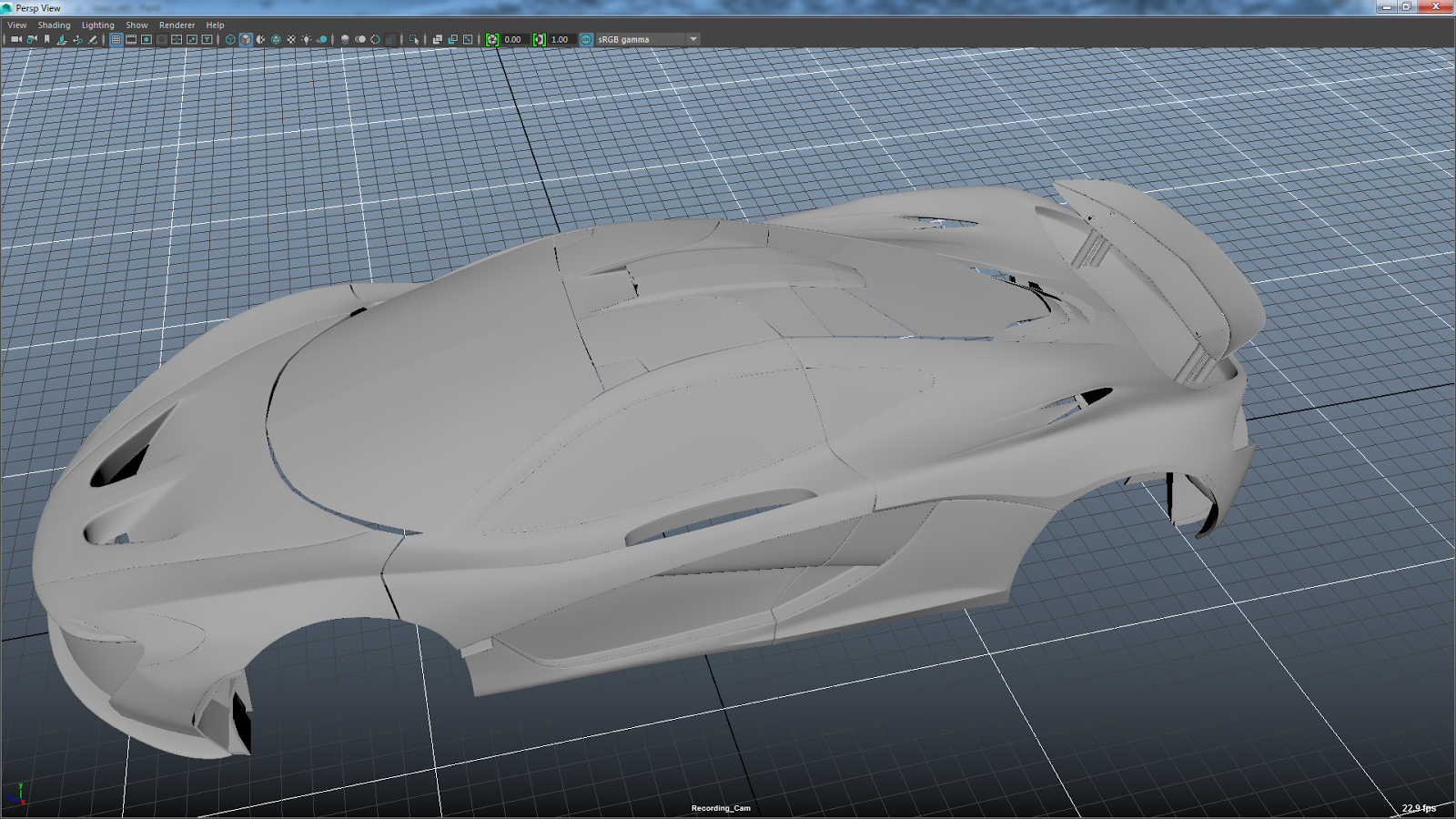Image resolution: width=1456 pixels, height=819 pixels.
Task: Click the Exposure value field 0.00
Action: pos(516,40)
